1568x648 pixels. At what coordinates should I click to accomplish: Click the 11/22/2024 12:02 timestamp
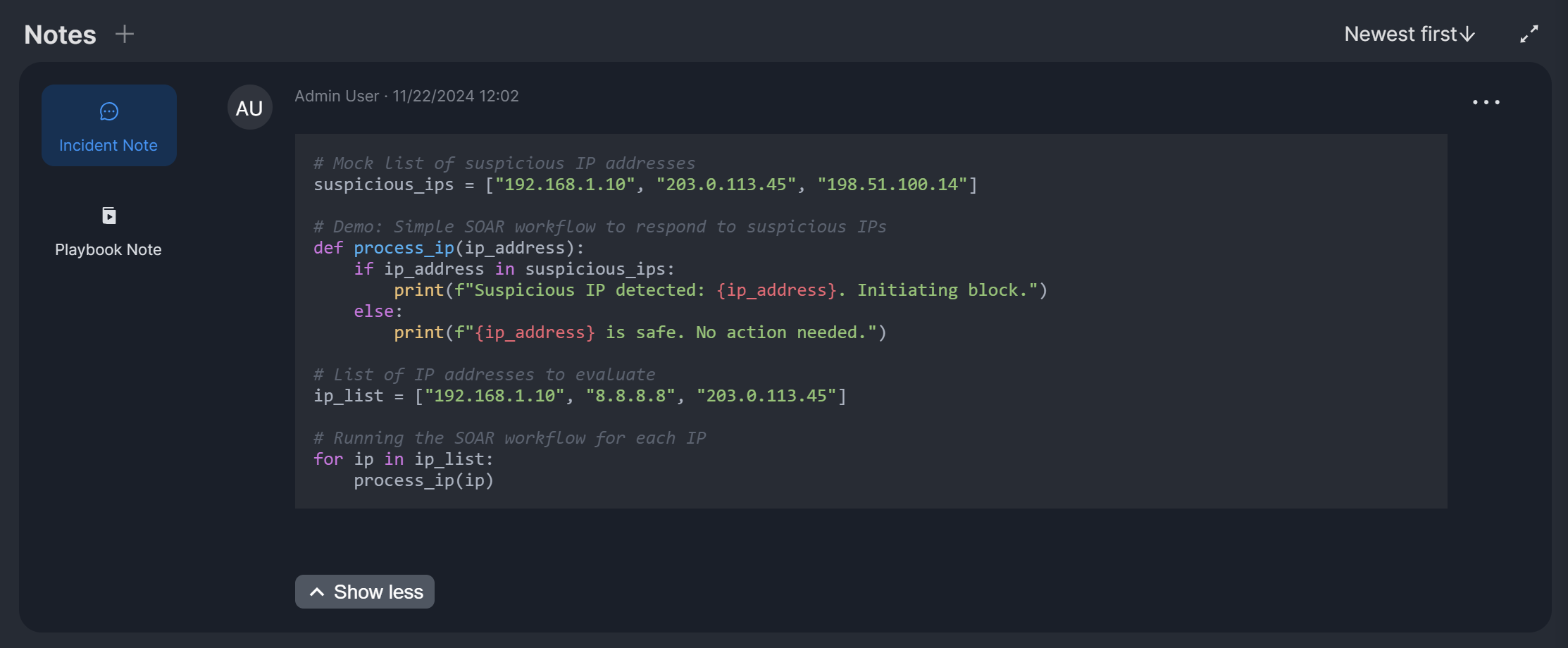[455, 96]
